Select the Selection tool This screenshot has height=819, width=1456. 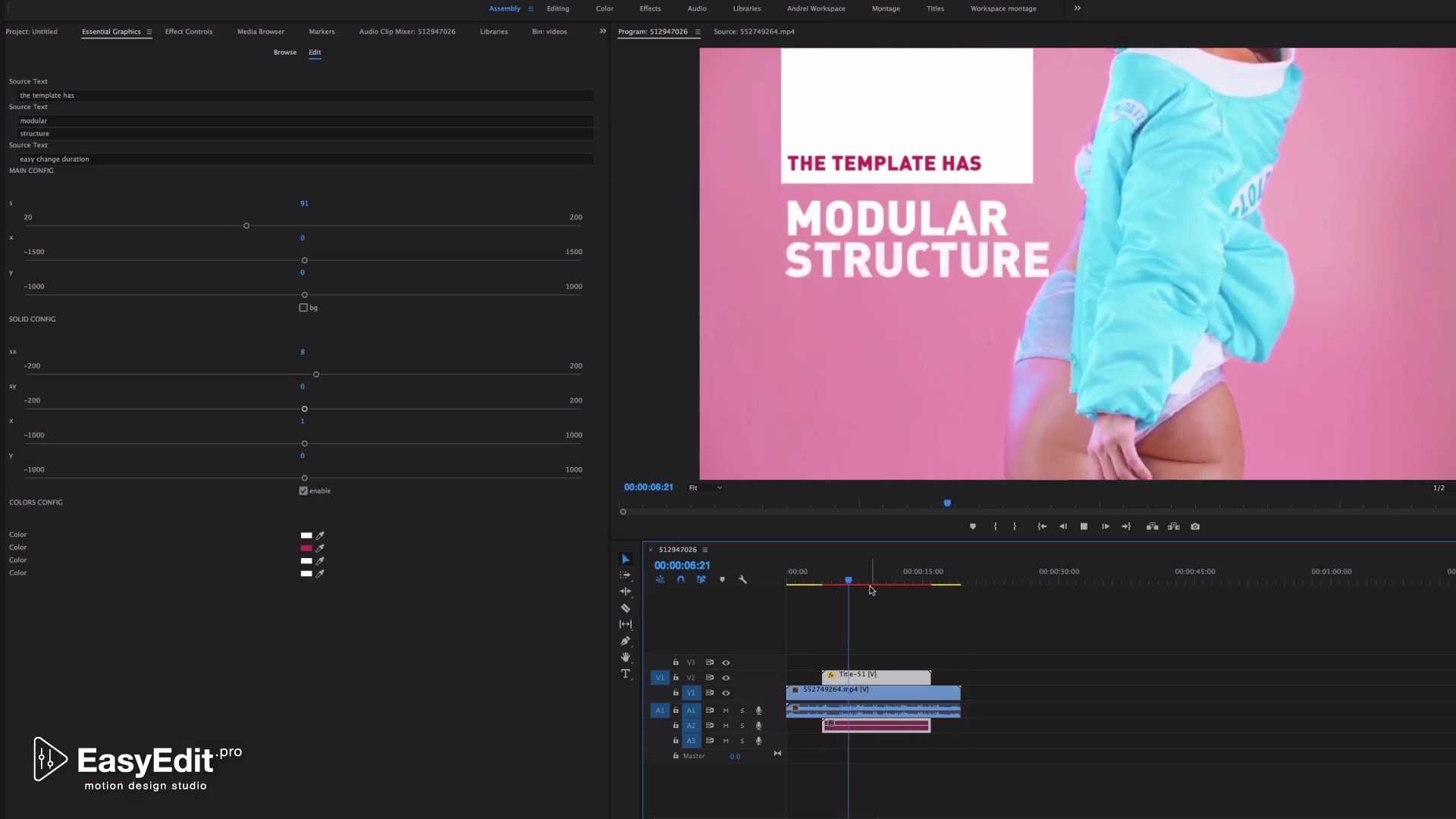[x=626, y=559]
